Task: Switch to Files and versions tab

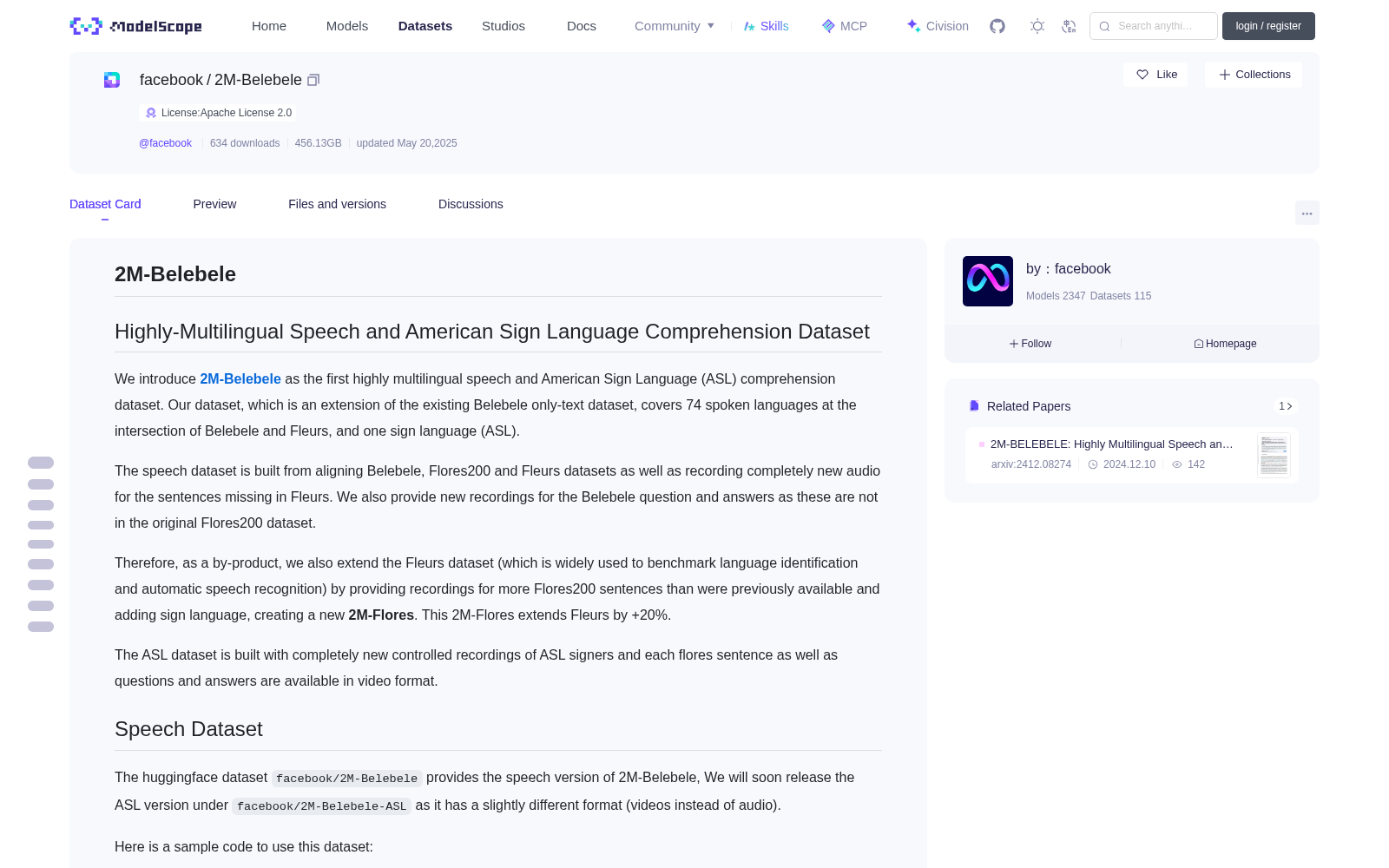Action: (x=337, y=204)
